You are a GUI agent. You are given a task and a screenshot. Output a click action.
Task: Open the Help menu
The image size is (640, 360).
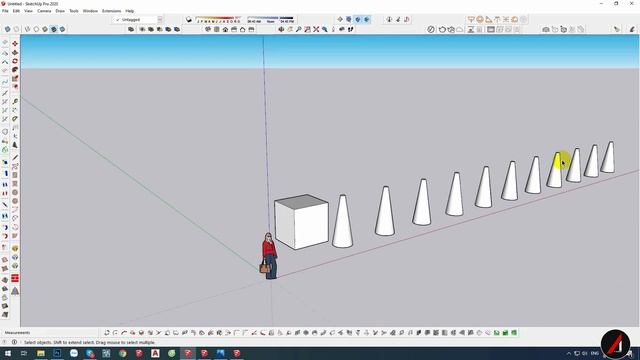tap(130, 11)
